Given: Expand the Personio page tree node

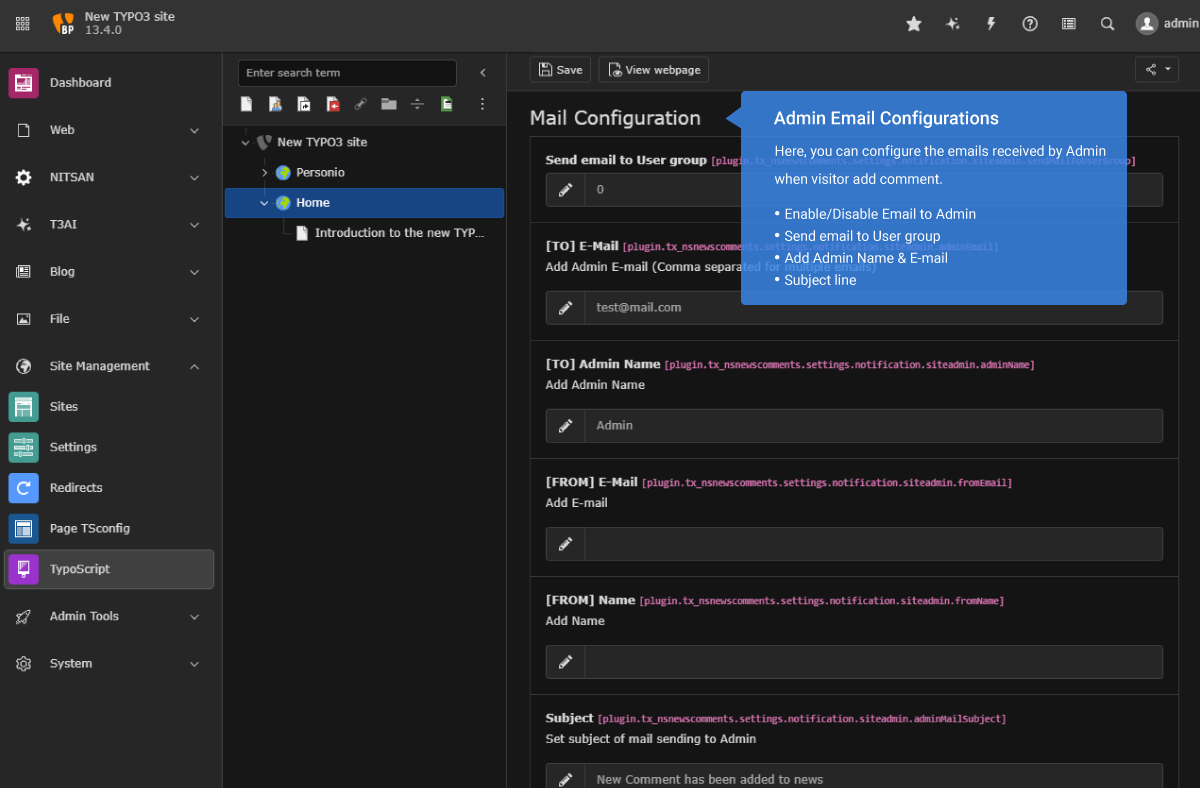Looking at the screenshot, I should click(x=265, y=173).
